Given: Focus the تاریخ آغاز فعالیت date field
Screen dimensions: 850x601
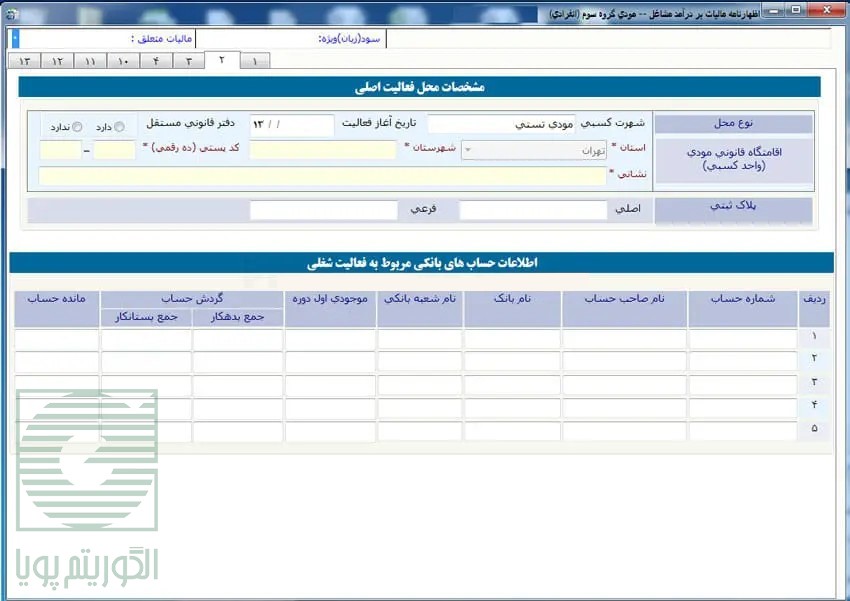Looking at the screenshot, I should pos(291,125).
